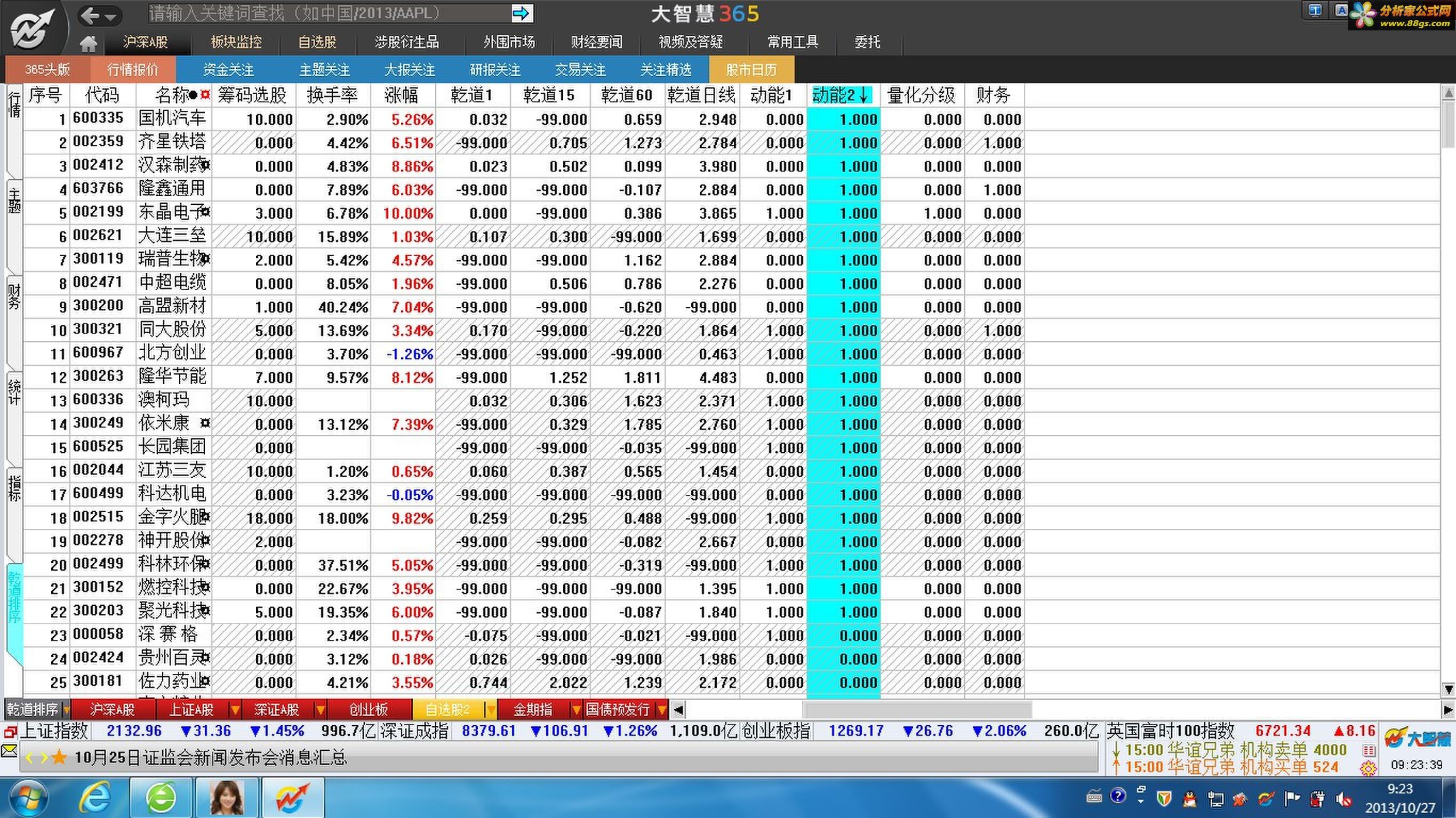Viewport: 1456px width, 818px height.
Task: Open the 沪深A股 menu
Action: (x=145, y=43)
